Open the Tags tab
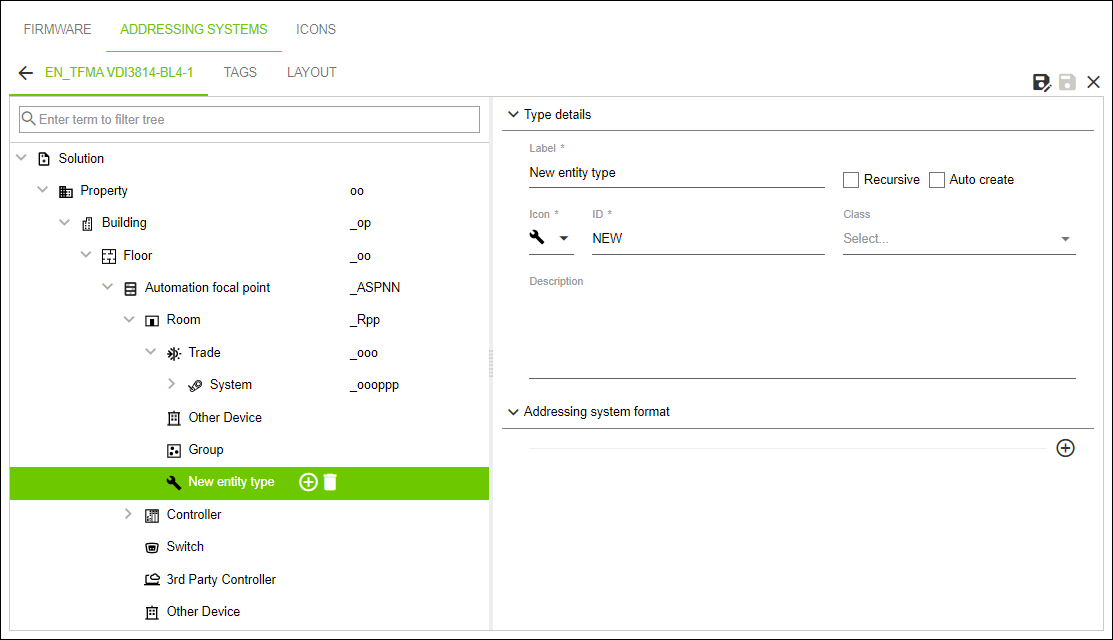This screenshot has width=1113, height=640. pyautogui.click(x=240, y=72)
